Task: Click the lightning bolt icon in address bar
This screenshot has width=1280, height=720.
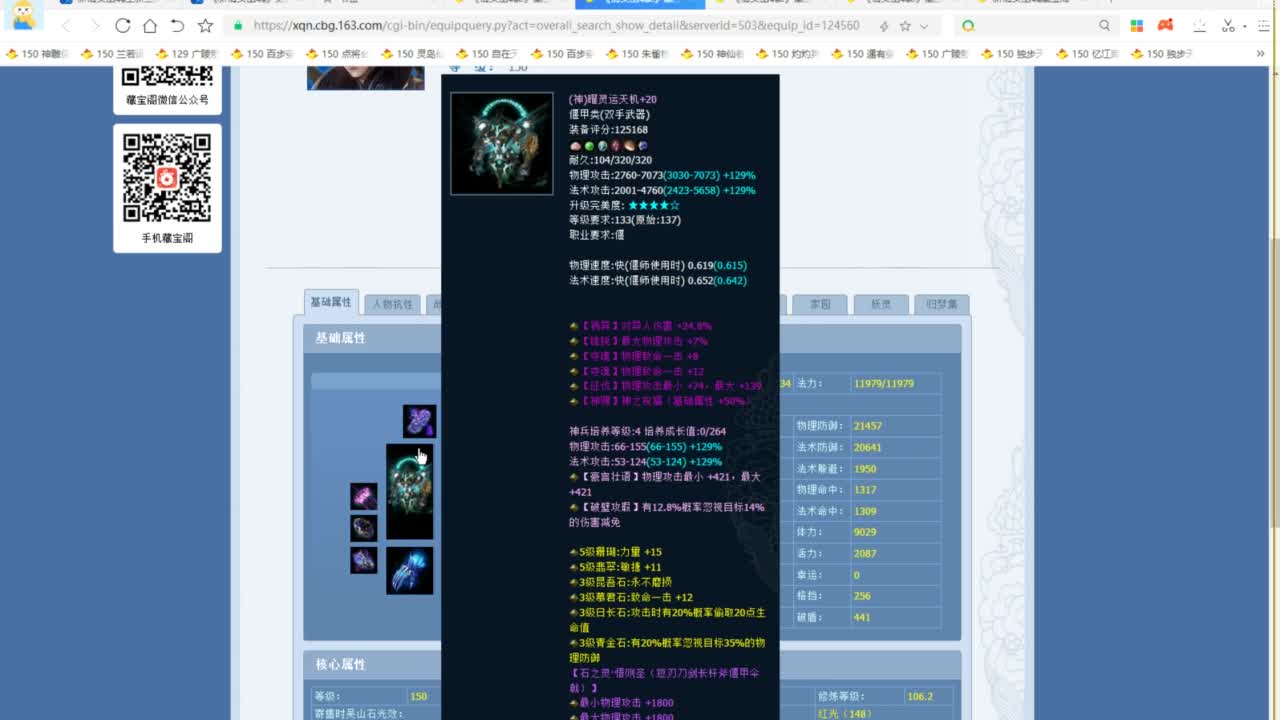Action: [883, 25]
